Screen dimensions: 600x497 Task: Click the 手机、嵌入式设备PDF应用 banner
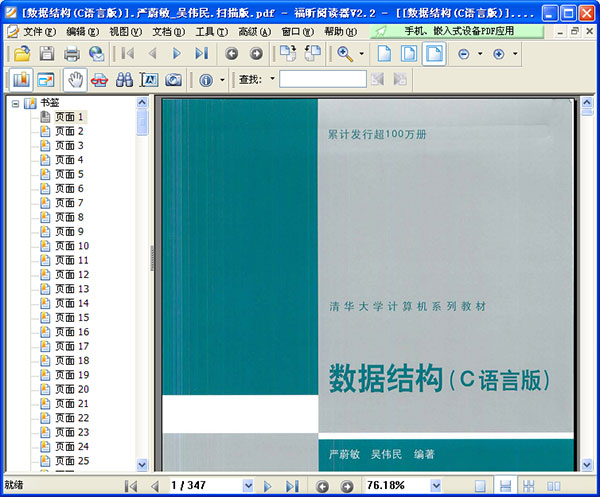coord(457,31)
